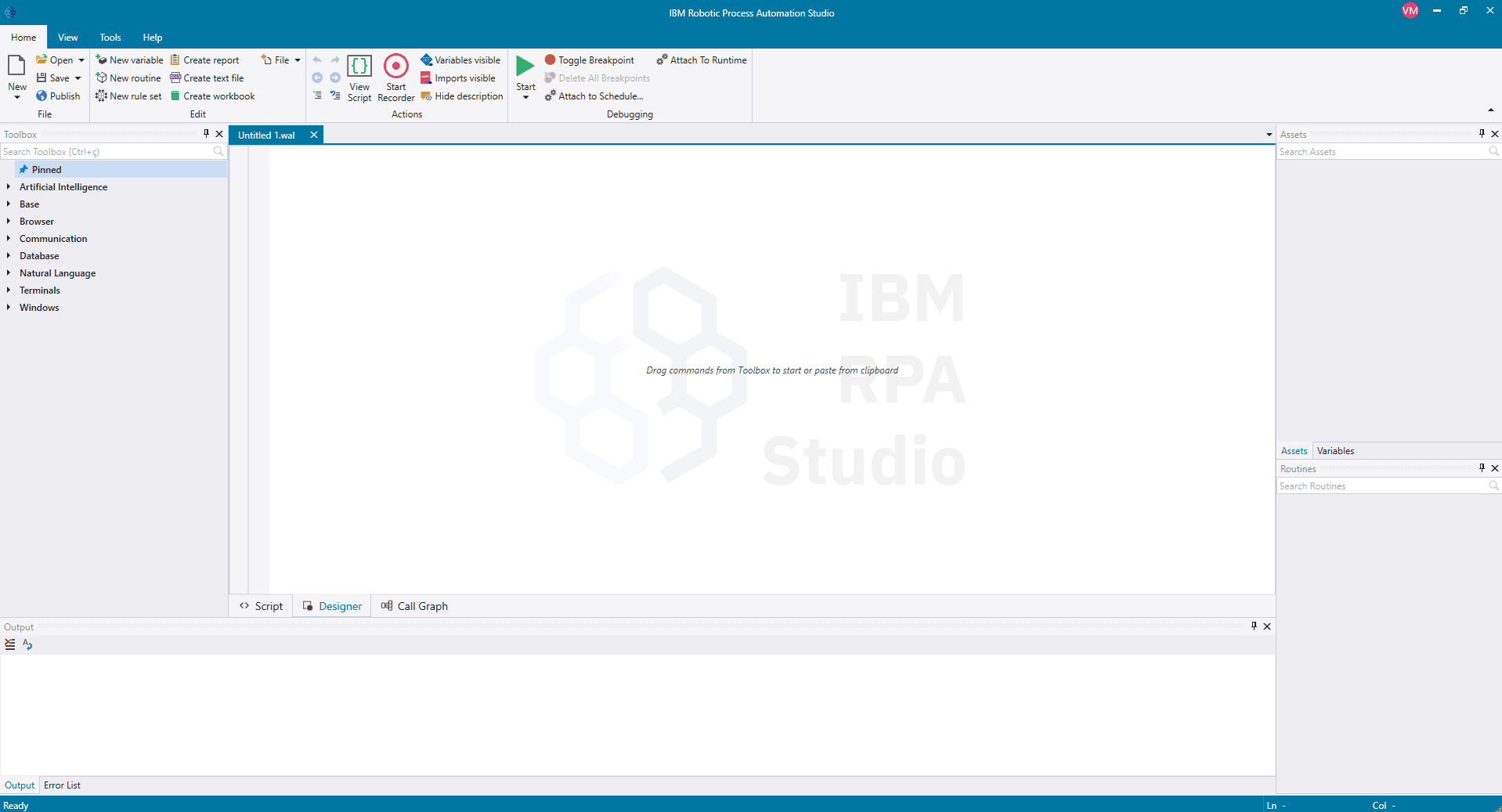Image resolution: width=1502 pixels, height=812 pixels.
Task: Add a New routine
Action: (128, 78)
